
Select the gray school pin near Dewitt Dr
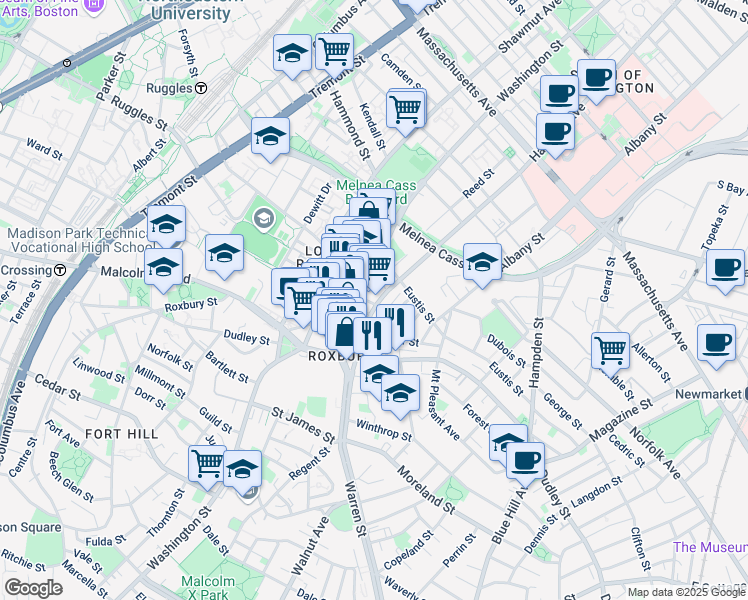point(263,218)
